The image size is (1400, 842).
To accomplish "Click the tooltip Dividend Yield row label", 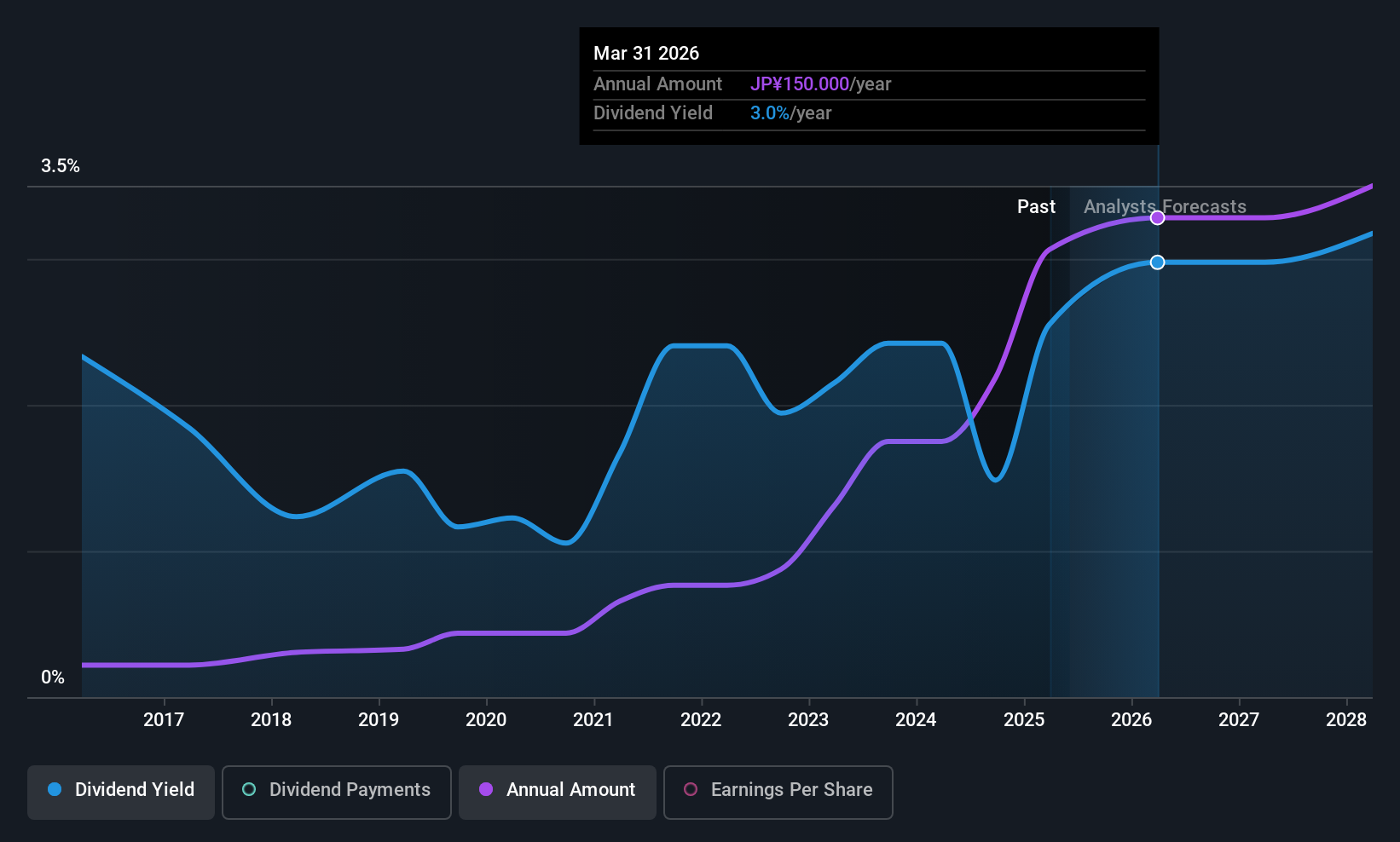I will tap(653, 113).
